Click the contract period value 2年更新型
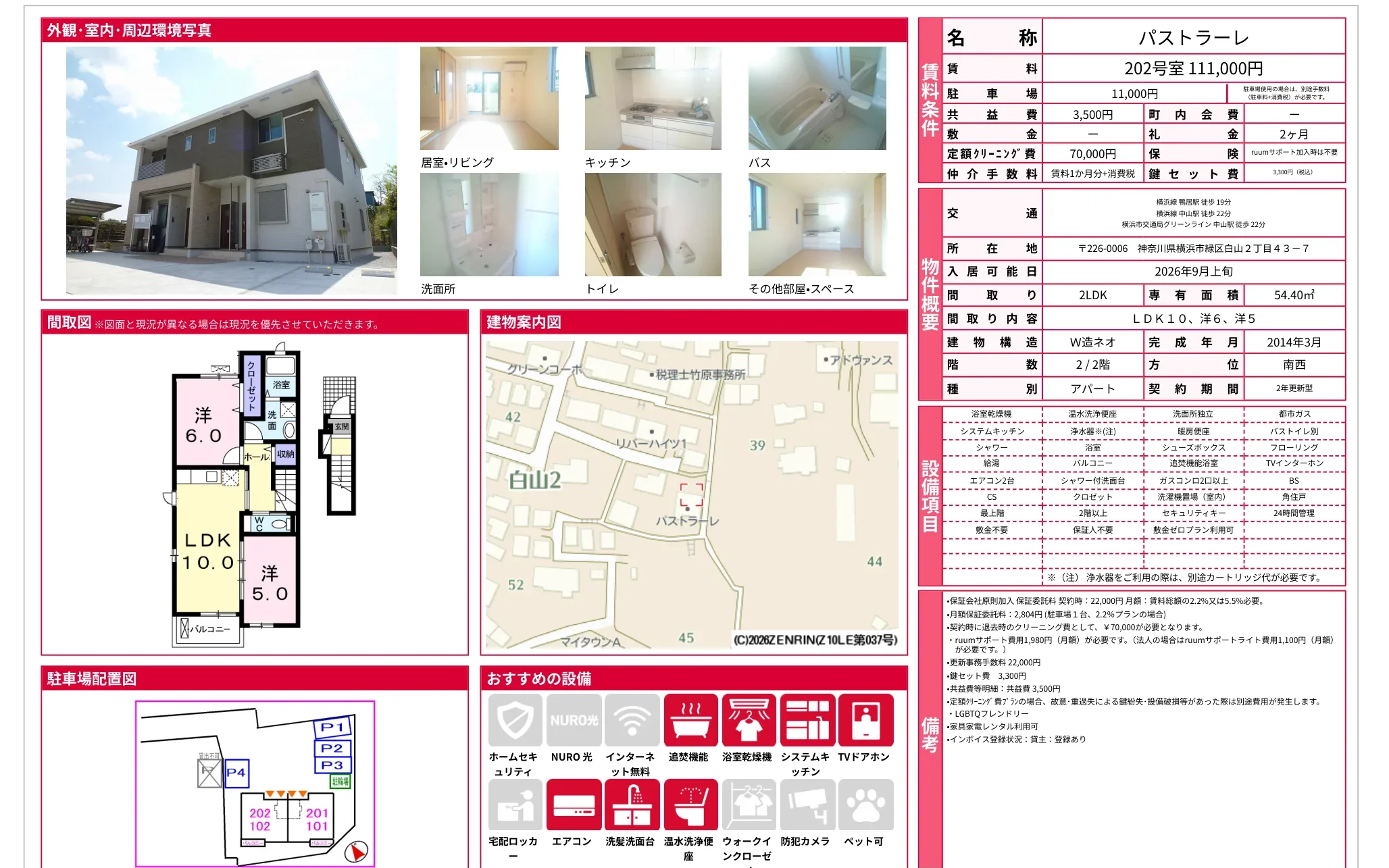This screenshot has height=868, width=1389. click(1294, 388)
